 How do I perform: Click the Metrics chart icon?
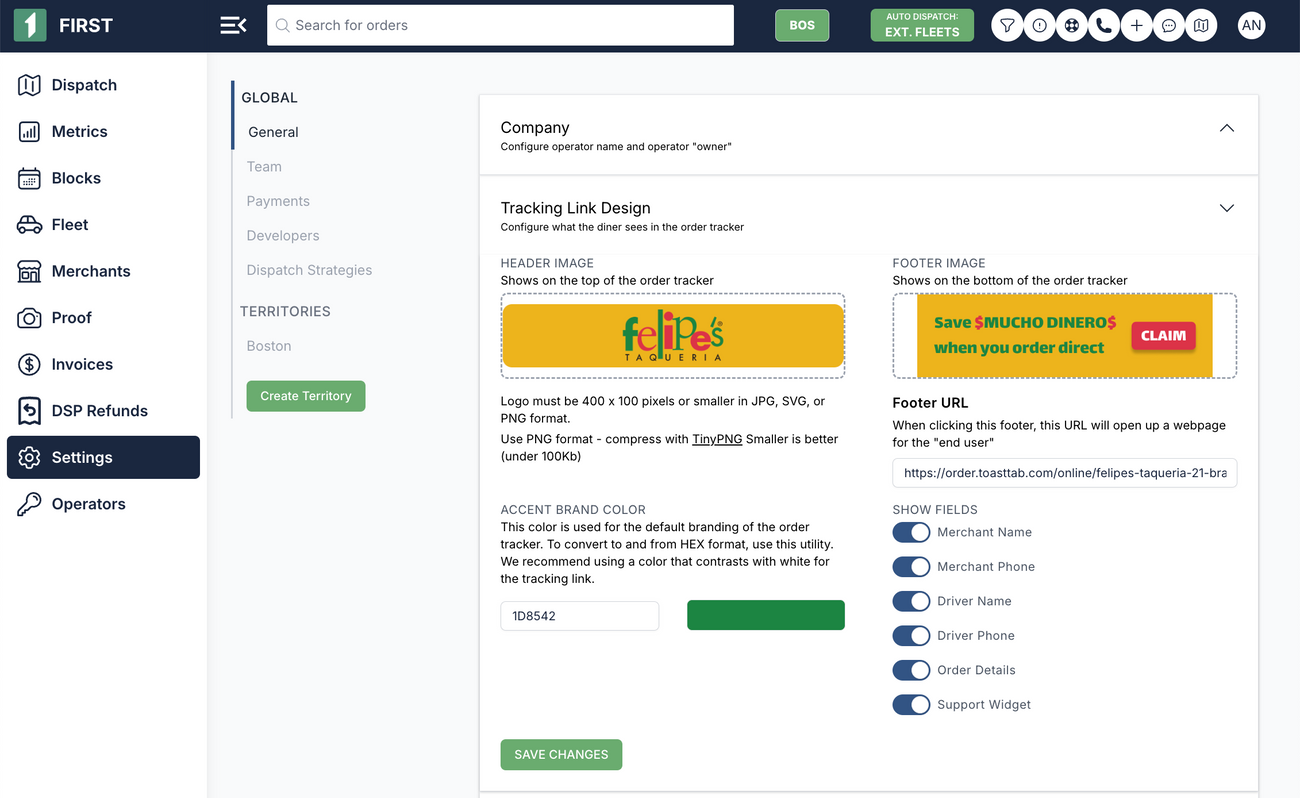tap(29, 131)
